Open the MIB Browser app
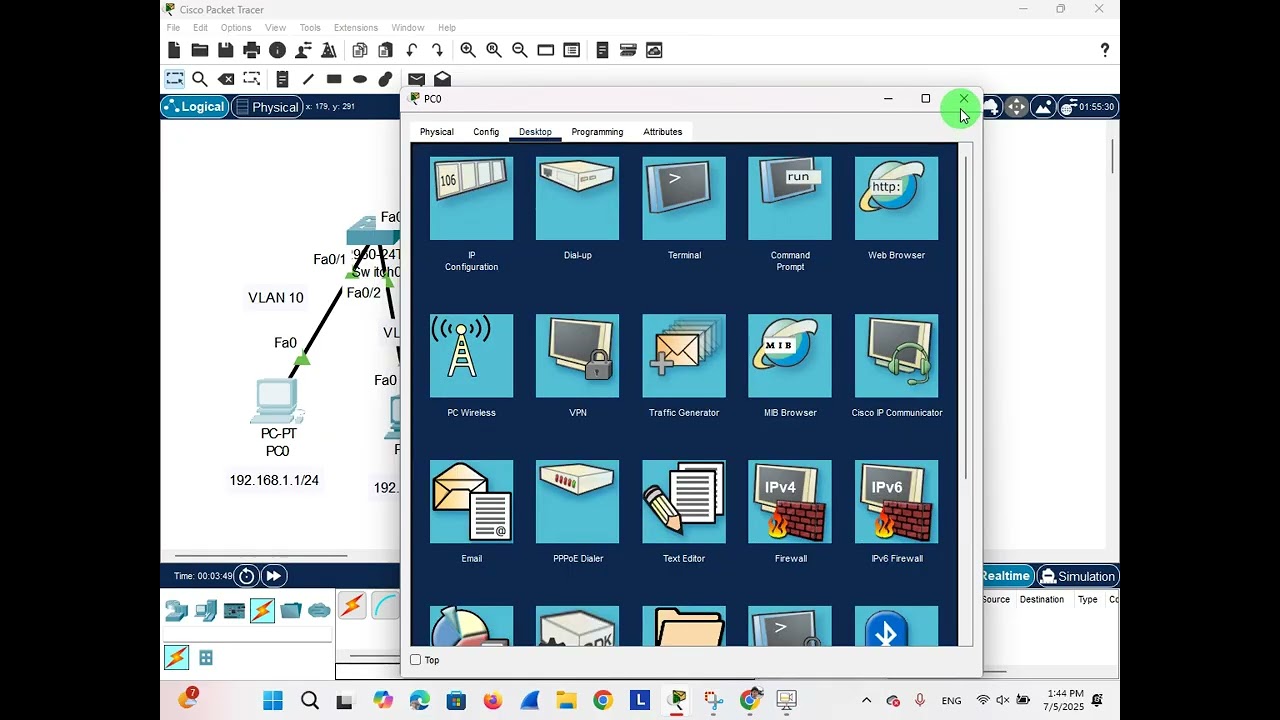 point(790,356)
